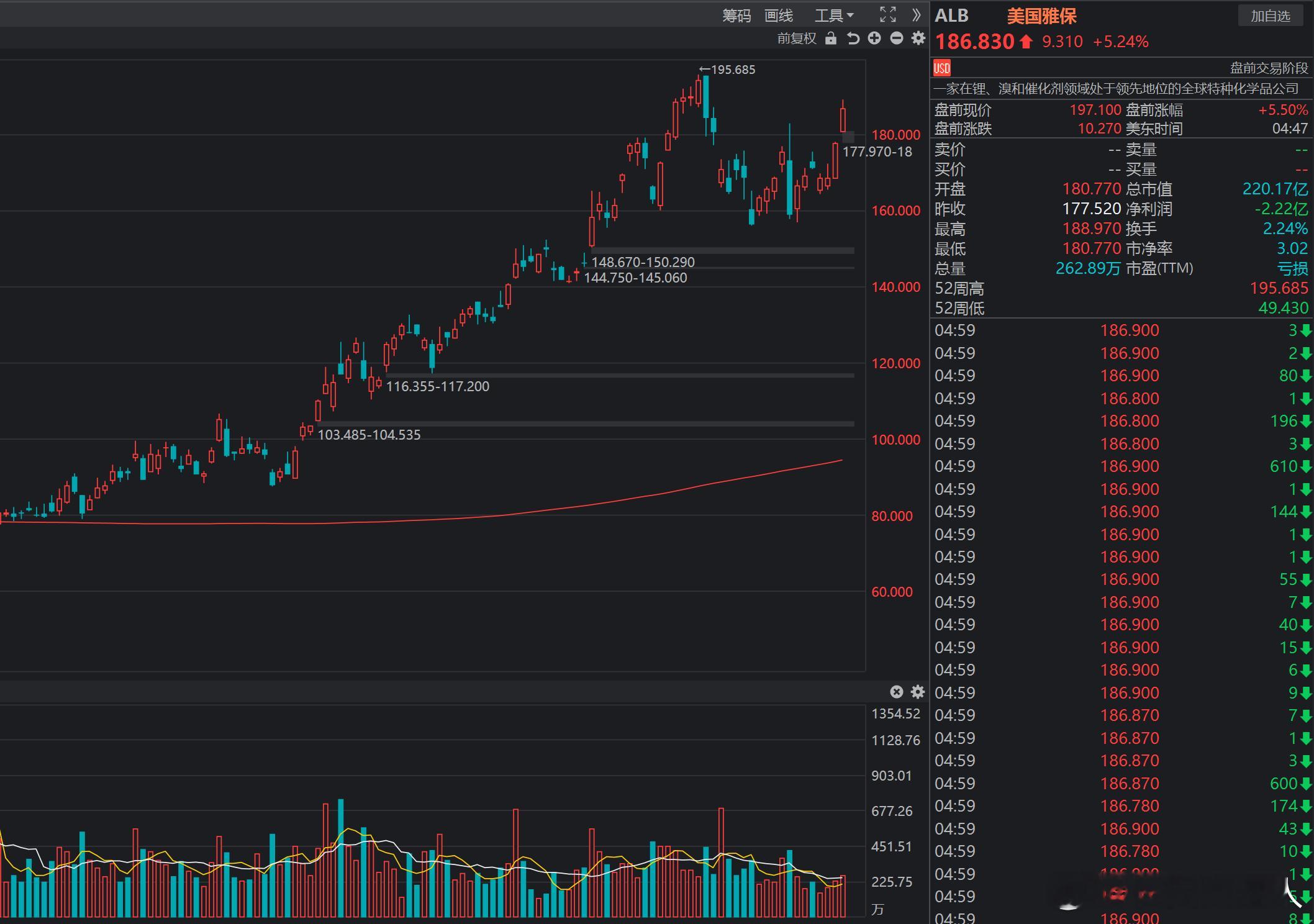
Task: Click the 195.685 high price marker
Action: coord(728,70)
